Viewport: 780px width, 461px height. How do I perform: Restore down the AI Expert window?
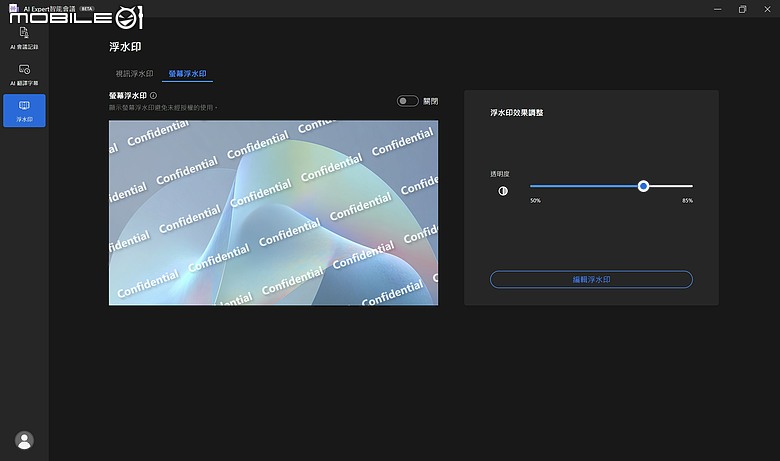pyautogui.click(x=742, y=9)
